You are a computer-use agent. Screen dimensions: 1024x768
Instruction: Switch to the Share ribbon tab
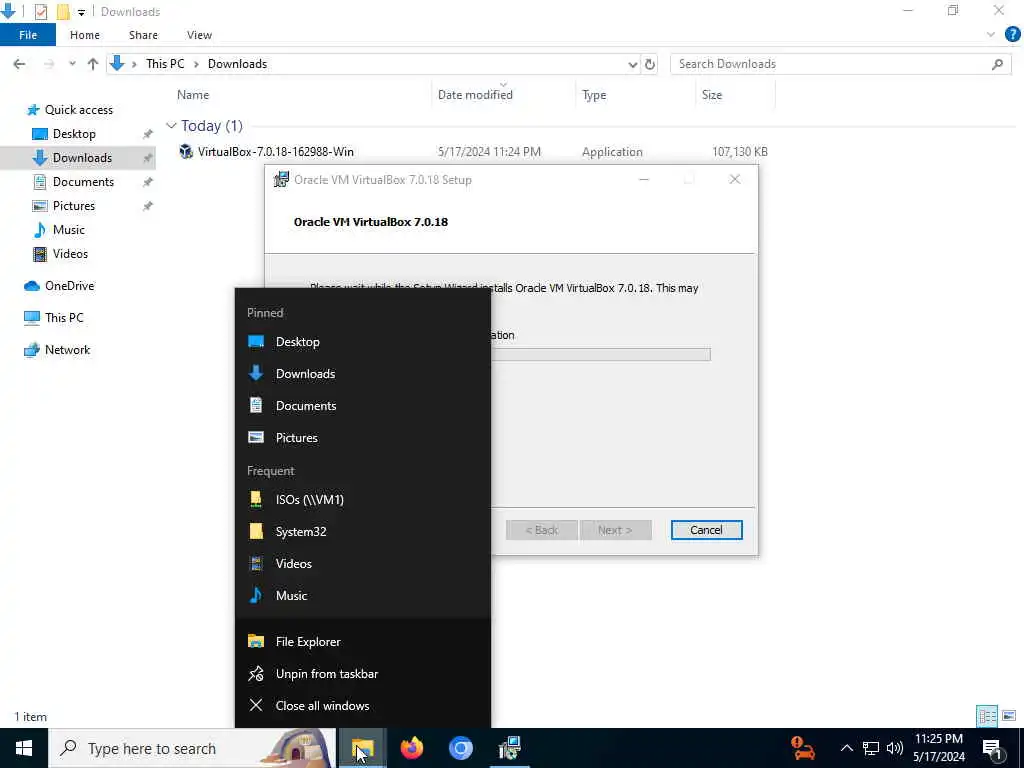(x=143, y=35)
